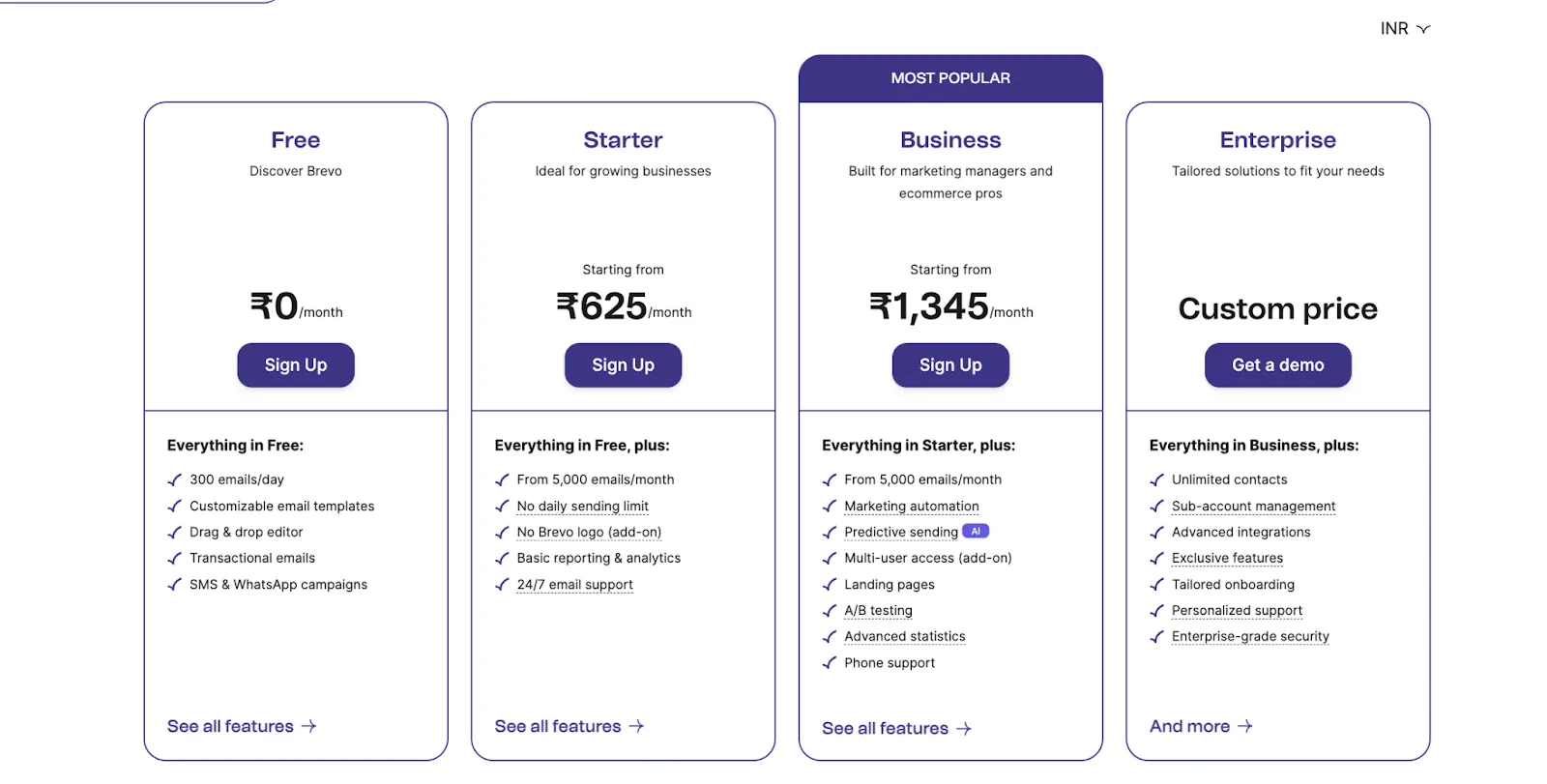
Task: Click Sign Up under the Free plan
Action: pos(295,365)
